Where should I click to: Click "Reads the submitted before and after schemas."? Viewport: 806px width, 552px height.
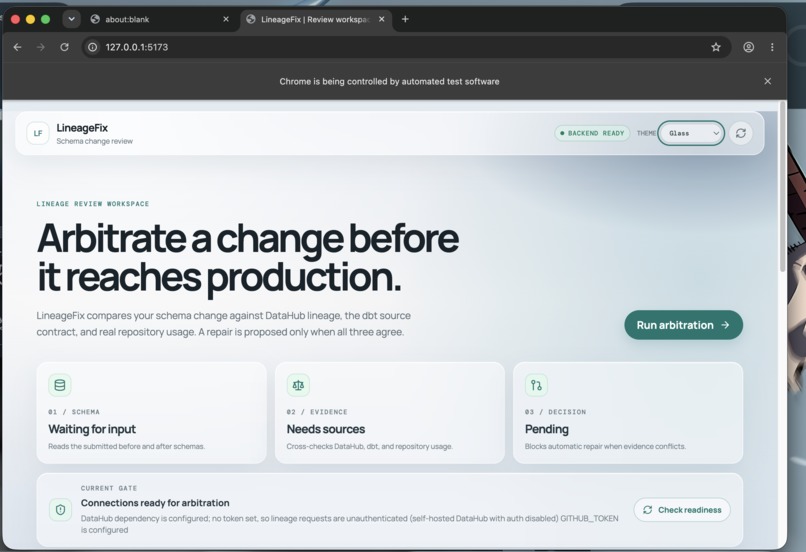(126, 446)
